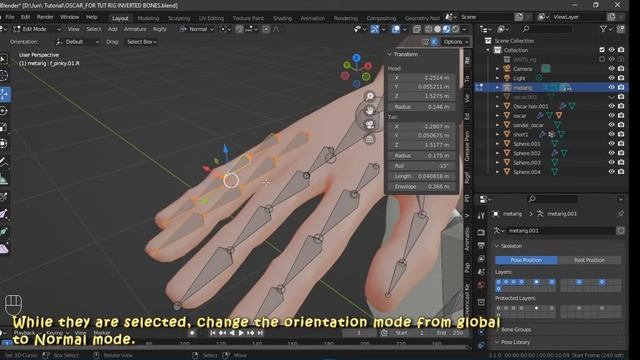Activate the Move tool in the toolbar
This screenshot has width=640, height=360.
(x=4, y=94)
